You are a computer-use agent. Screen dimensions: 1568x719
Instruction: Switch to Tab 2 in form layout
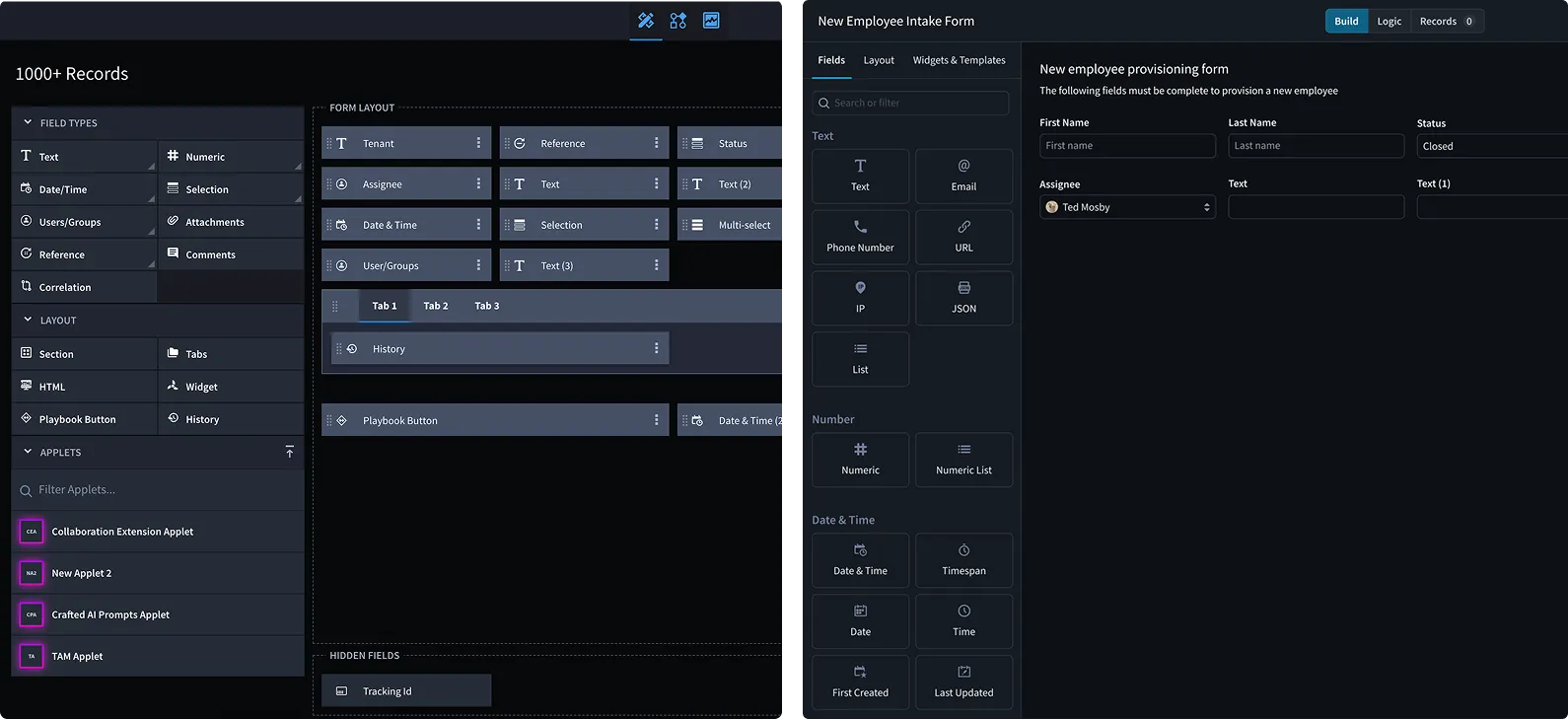(x=436, y=306)
